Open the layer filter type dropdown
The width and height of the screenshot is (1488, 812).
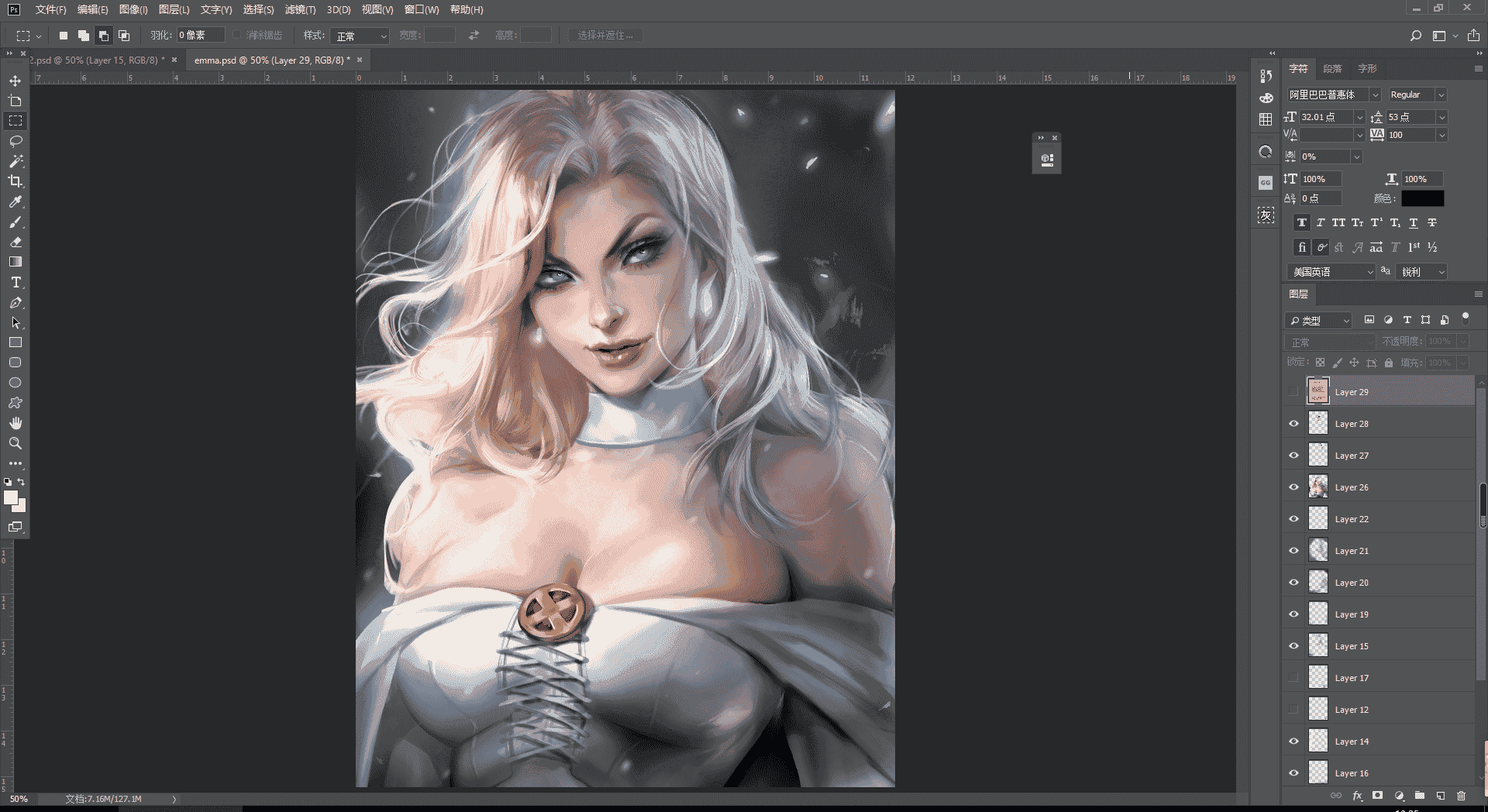click(1318, 320)
